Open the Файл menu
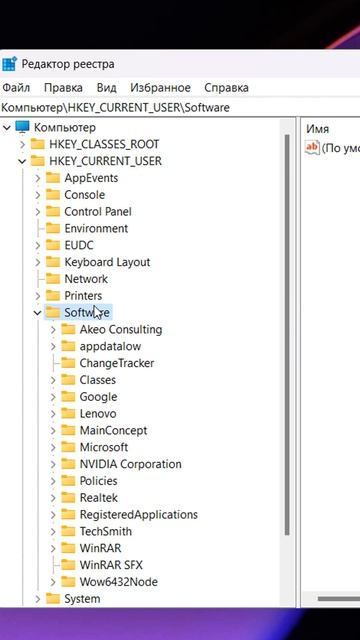Viewport: 360px width, 640px height. click(x=16, y=88)
